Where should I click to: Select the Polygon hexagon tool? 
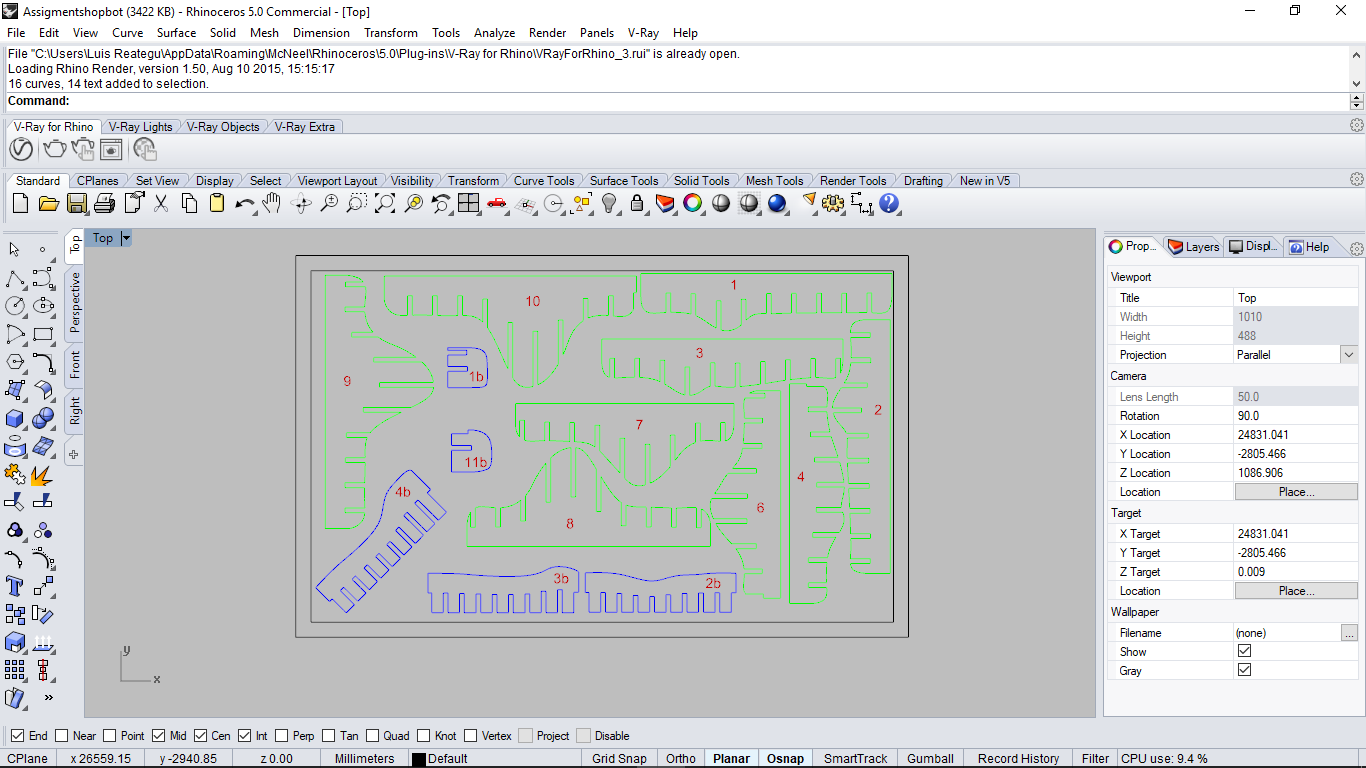[x=15, y=362]
